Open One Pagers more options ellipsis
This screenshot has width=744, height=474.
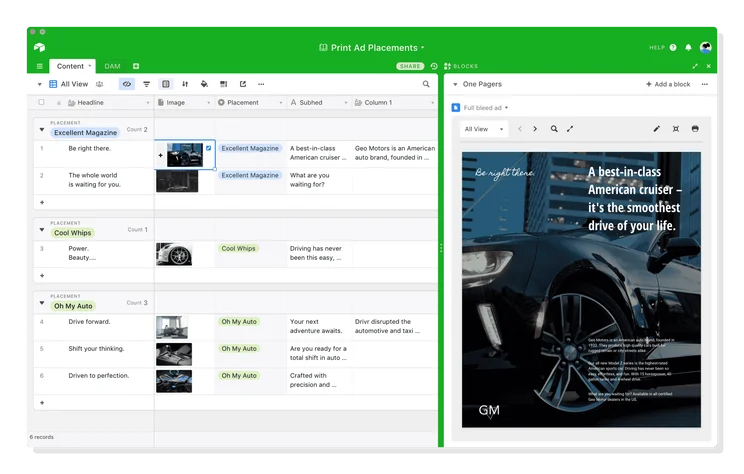[705, 84]
